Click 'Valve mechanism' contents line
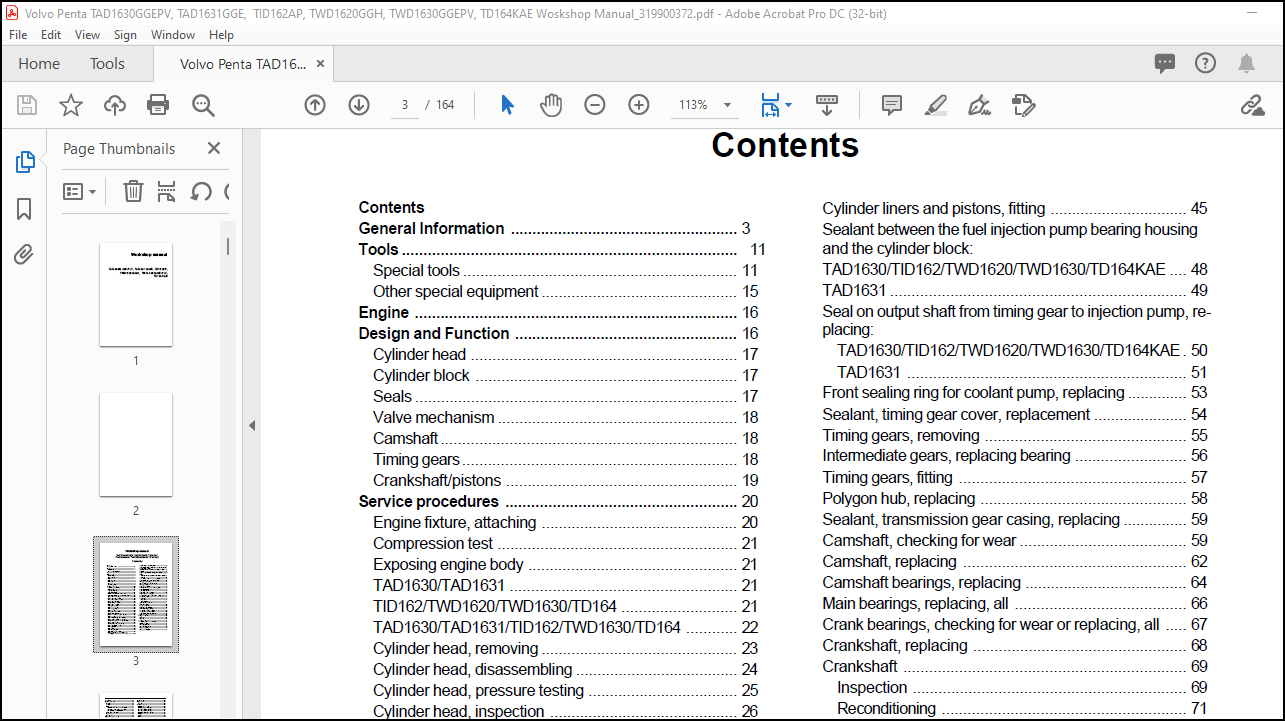The width and height of the screenshot is (1285, 721). pyautogui.click(x=565, y=417)
